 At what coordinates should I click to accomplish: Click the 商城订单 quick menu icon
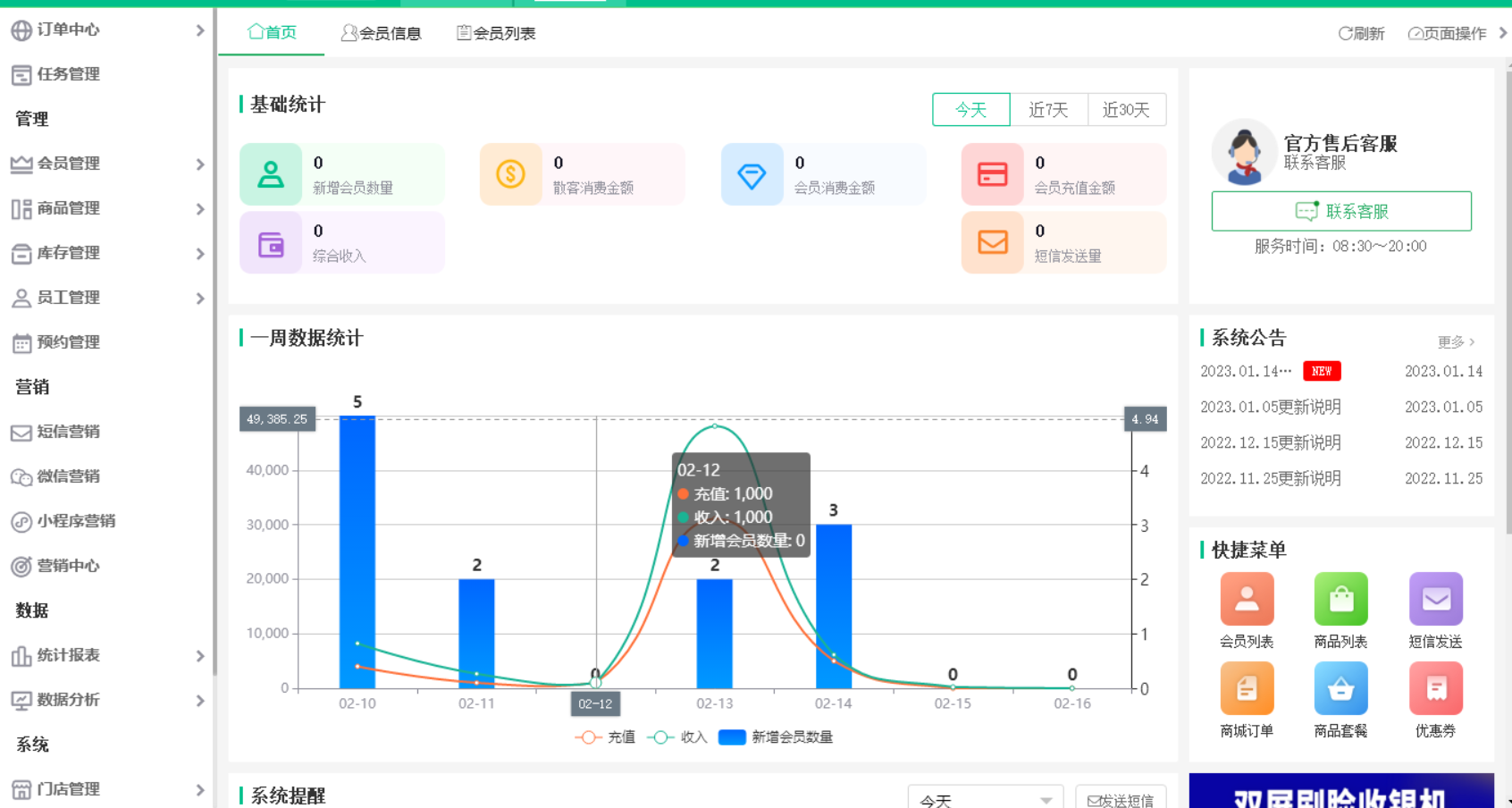[1247, 688]
